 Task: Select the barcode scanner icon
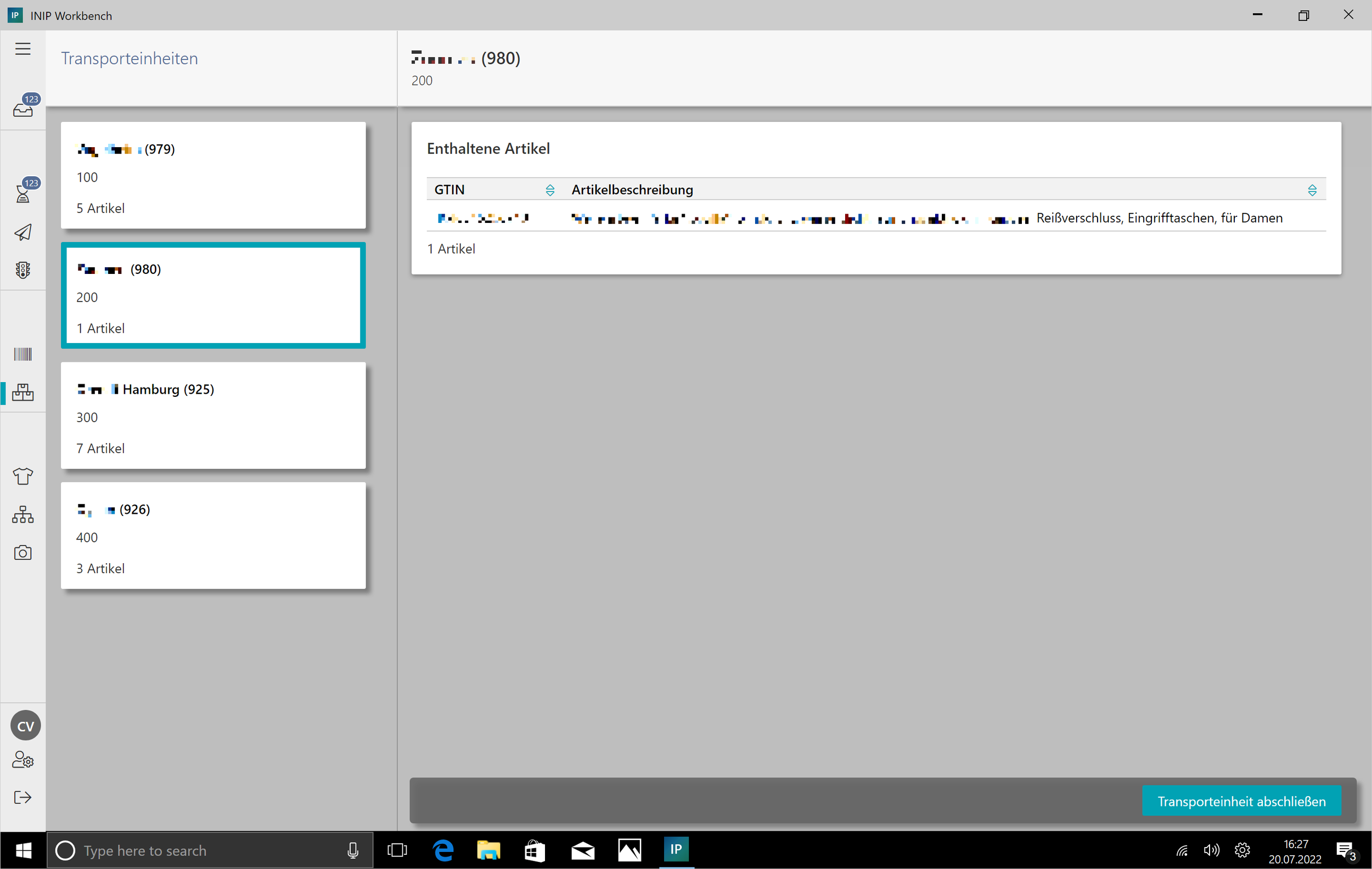pyautogui.click(x=23, y=354)
